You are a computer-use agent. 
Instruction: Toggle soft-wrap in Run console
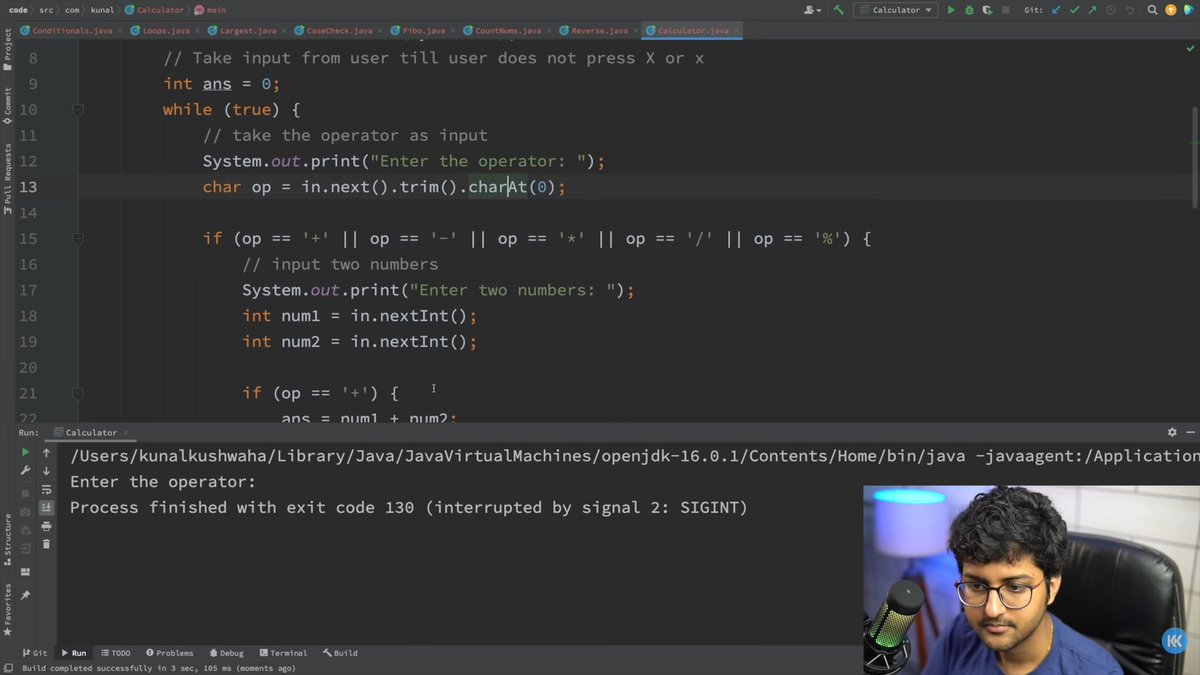(x=46, y=490)
